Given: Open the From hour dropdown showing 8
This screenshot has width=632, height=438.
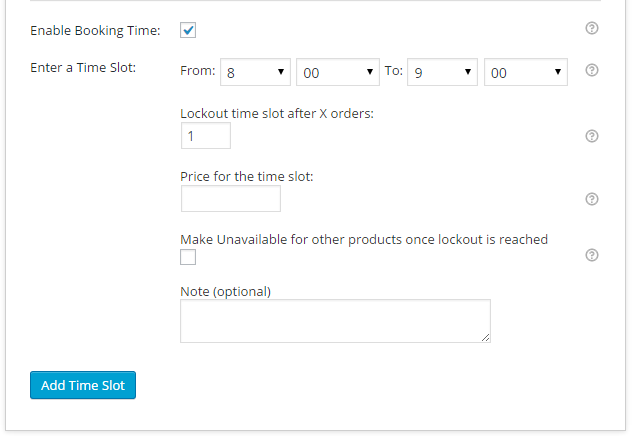Looking at the screenshot, I should [255, 72].
